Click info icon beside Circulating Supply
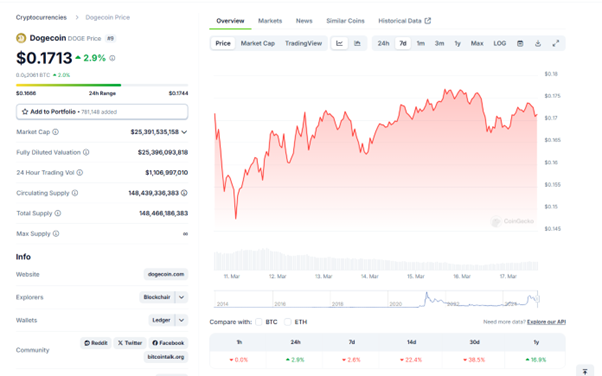This screenshot has width=602, height=376. click(75, 193)
